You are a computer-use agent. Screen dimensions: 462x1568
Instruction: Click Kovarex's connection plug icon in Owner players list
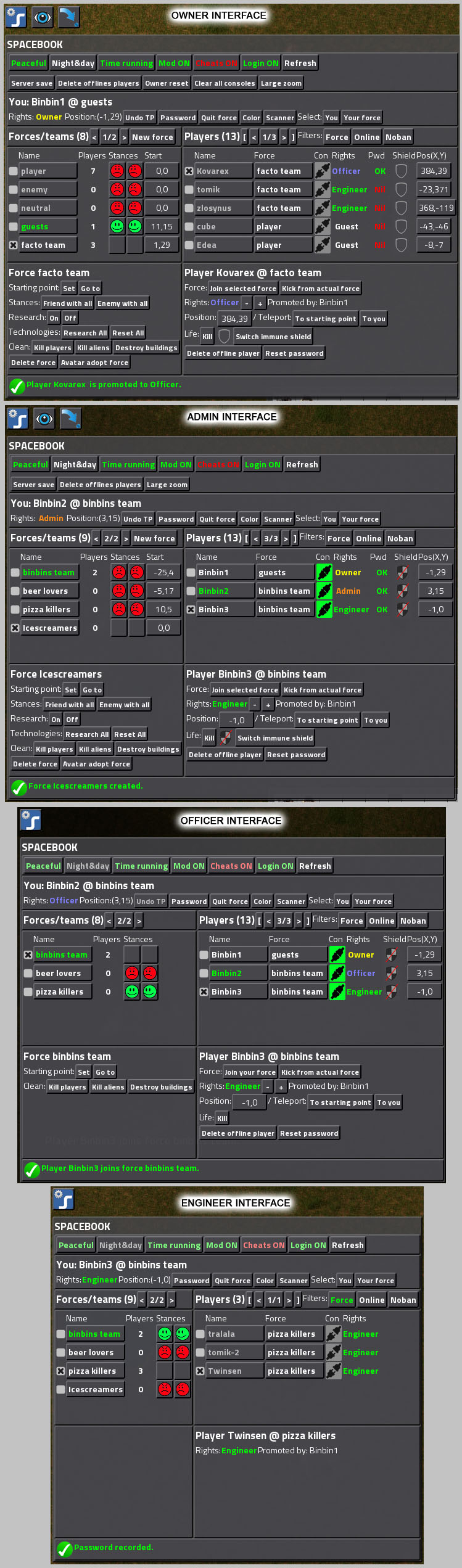click(x=322, y=171)
